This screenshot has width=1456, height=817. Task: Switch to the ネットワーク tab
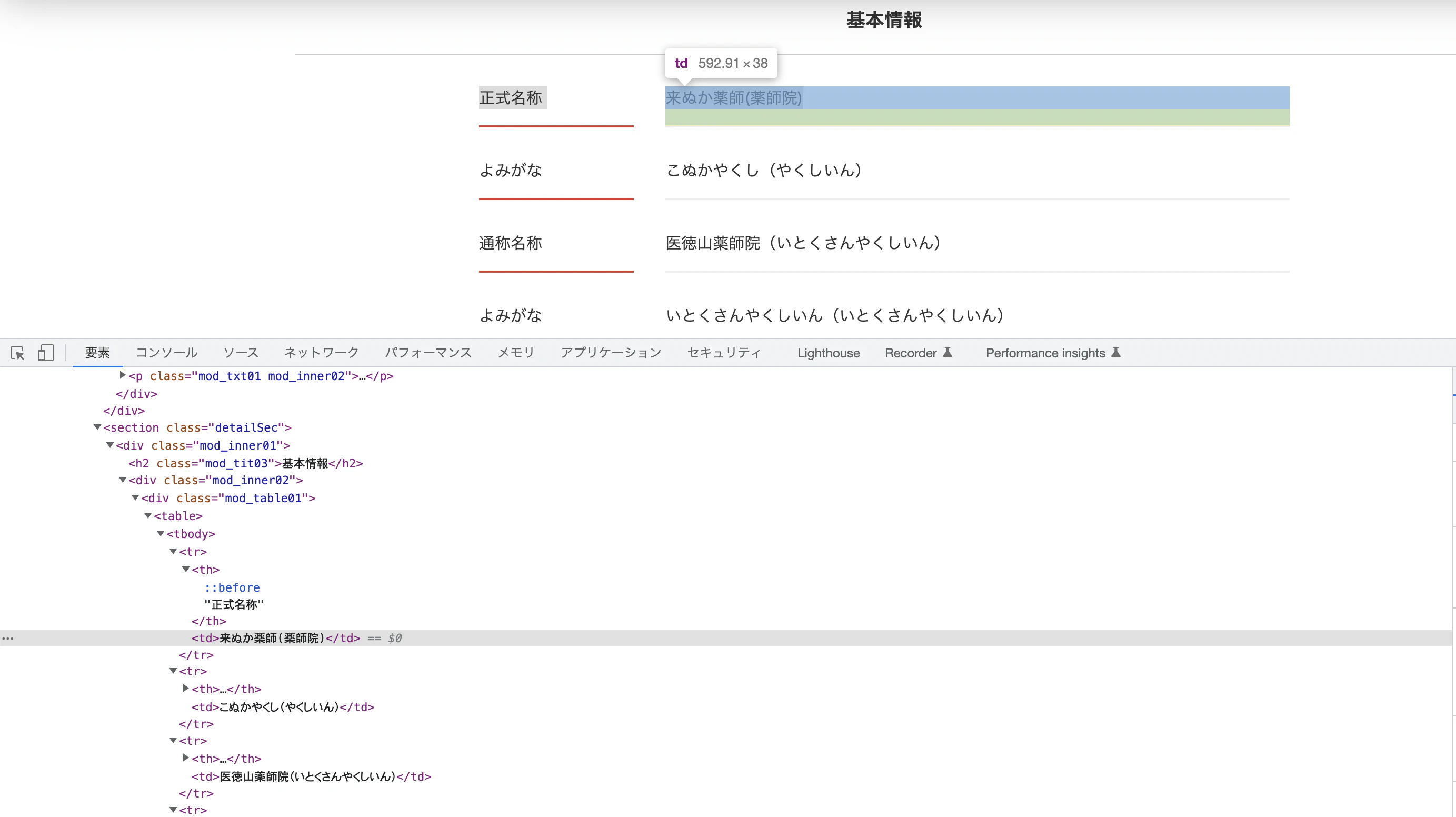coord(321,353)
